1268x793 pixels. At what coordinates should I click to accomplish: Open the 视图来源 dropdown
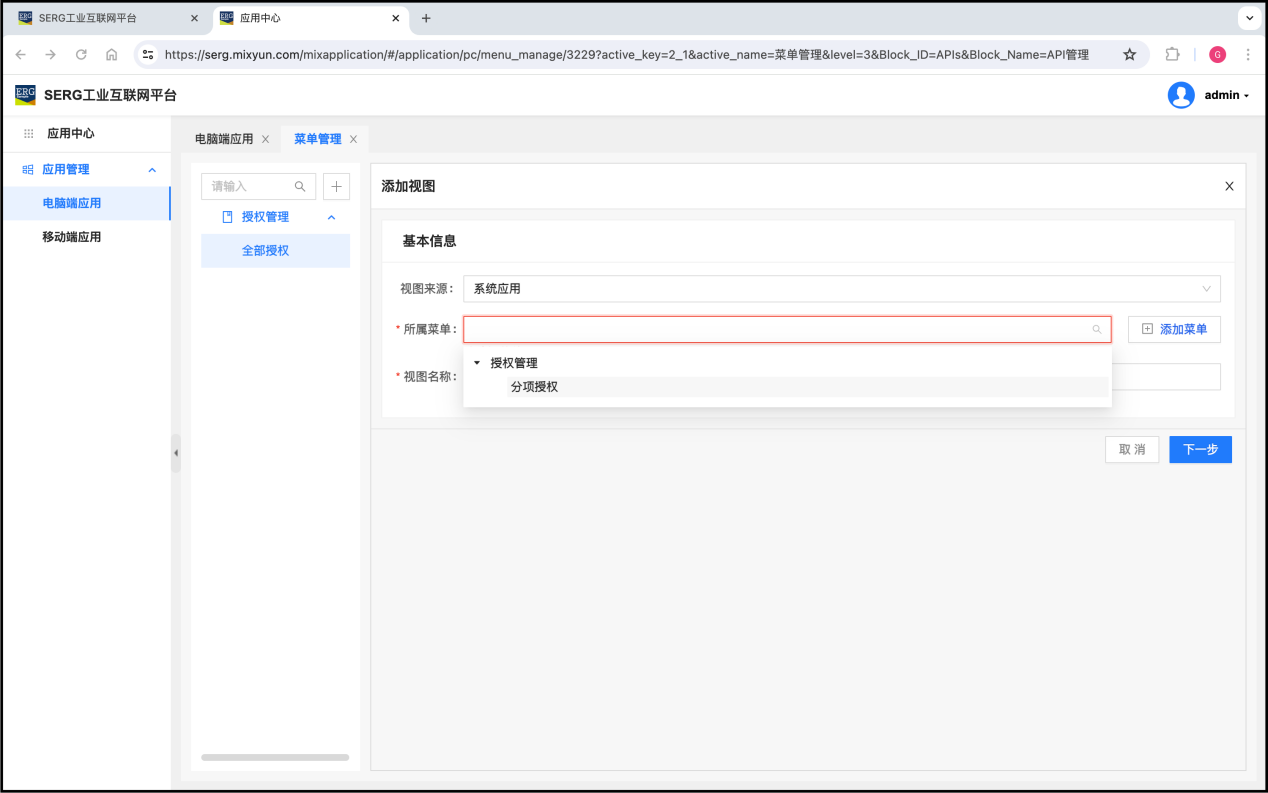click(x=841, y=289)
